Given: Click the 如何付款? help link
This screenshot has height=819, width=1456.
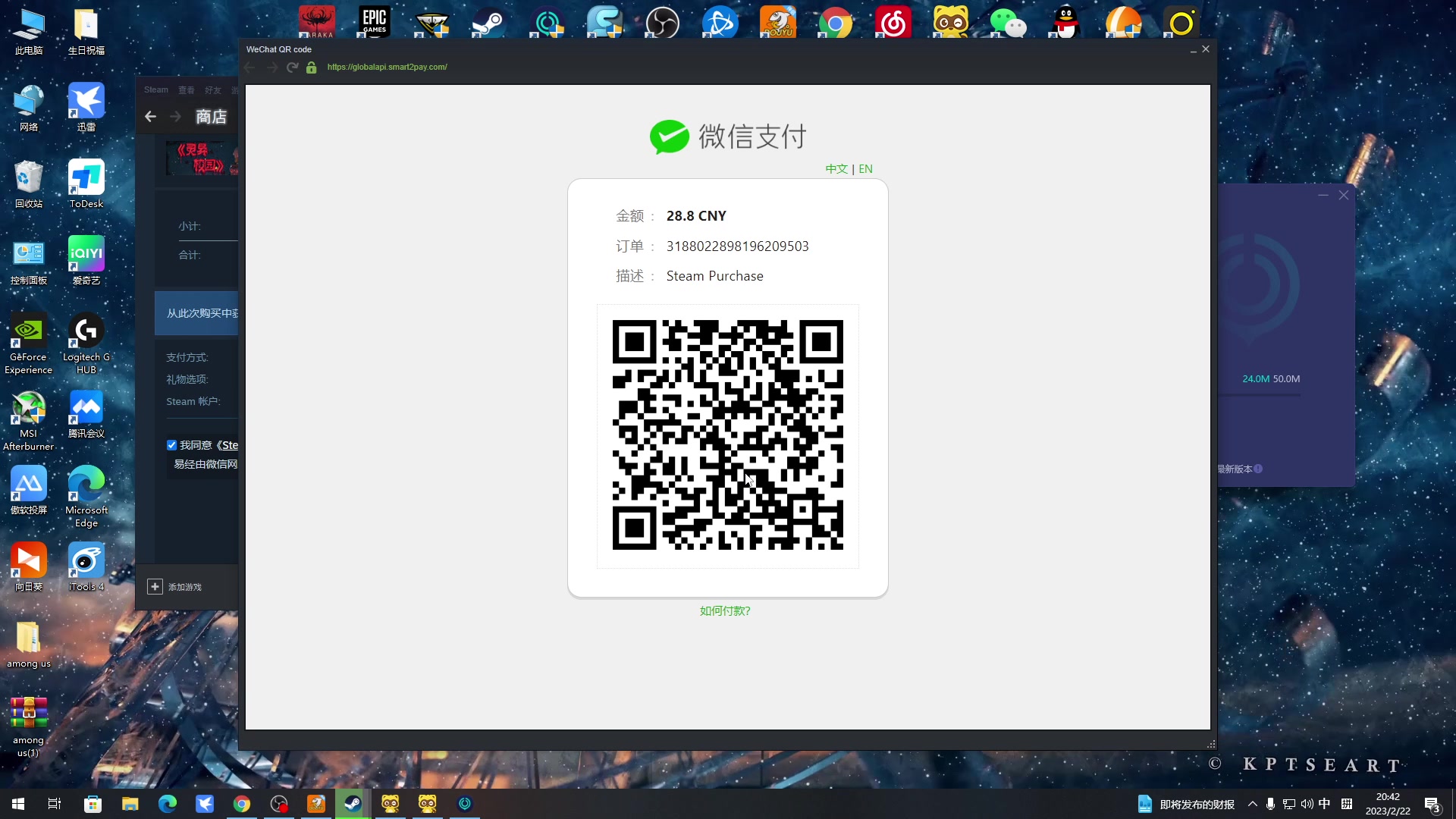Looking at the screenshot, I should coord(725,610).
